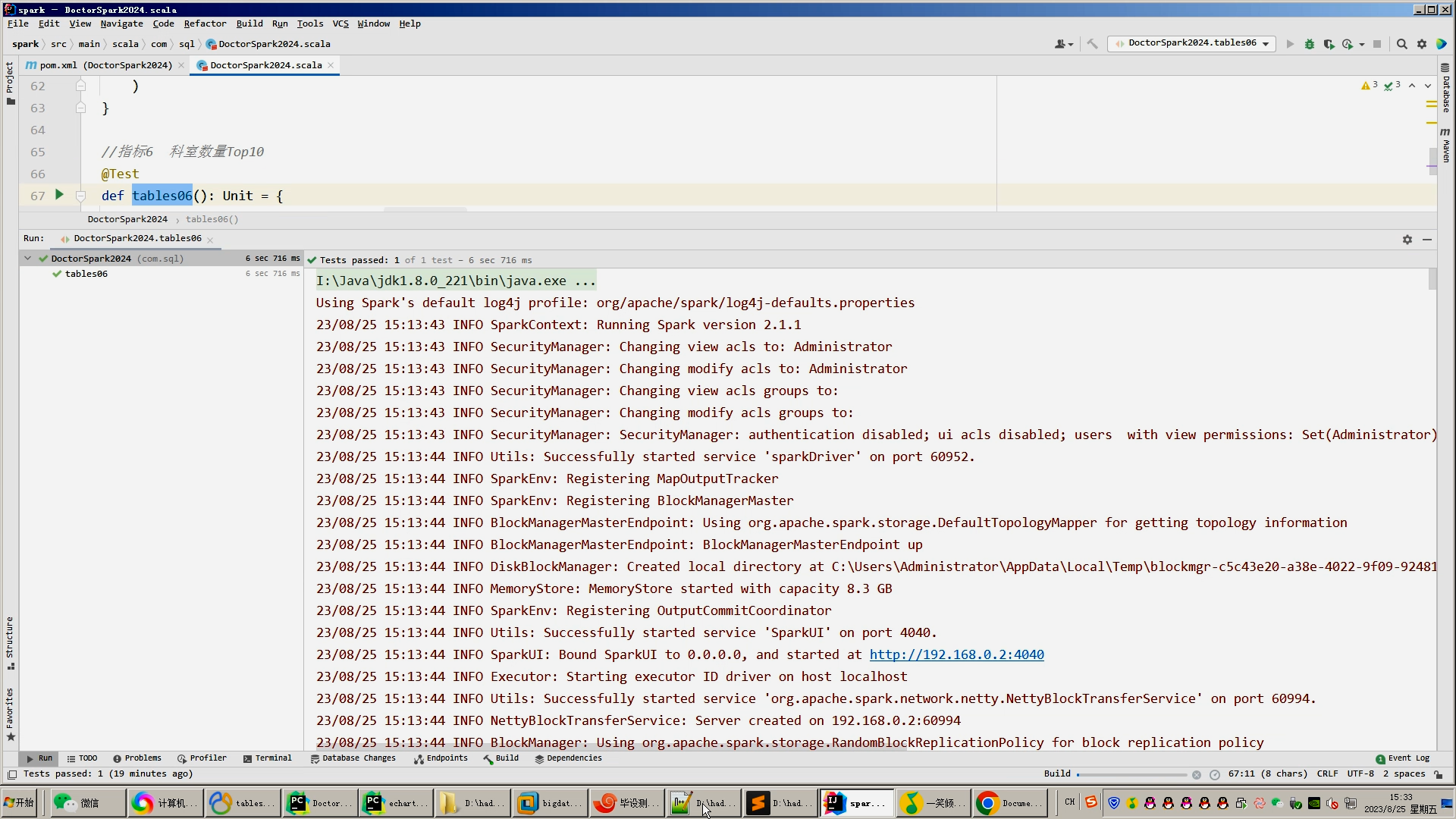This screenshot has height=819, width=1456.
Task: Open the Event Log button
Action: tap(1402, 758)
